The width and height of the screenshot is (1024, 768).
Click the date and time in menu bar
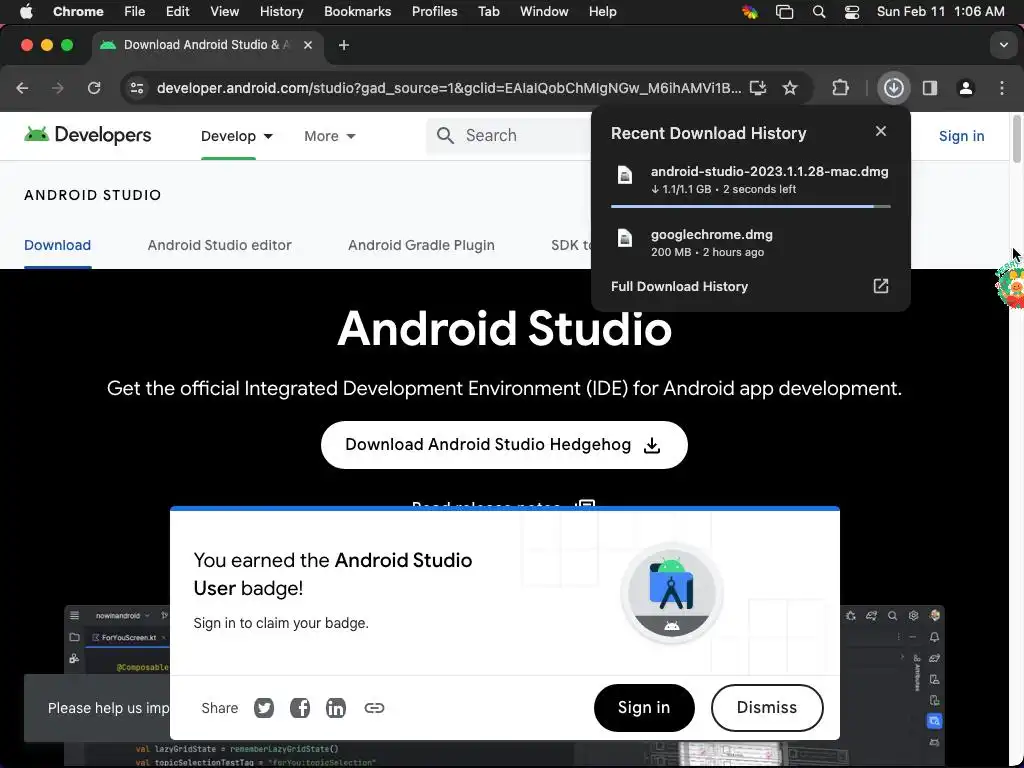pos(940,12)
